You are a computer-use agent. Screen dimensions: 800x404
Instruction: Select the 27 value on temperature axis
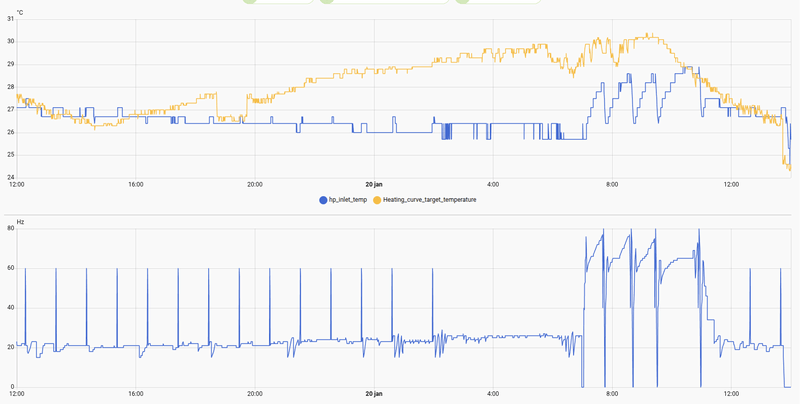pyautogui.click(x=11, y=110)
